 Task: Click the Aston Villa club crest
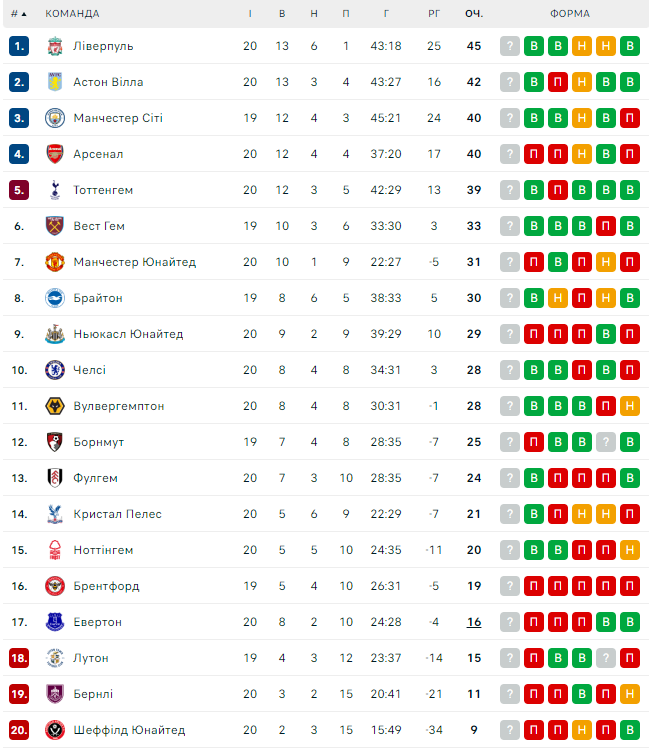coord(55,82)
